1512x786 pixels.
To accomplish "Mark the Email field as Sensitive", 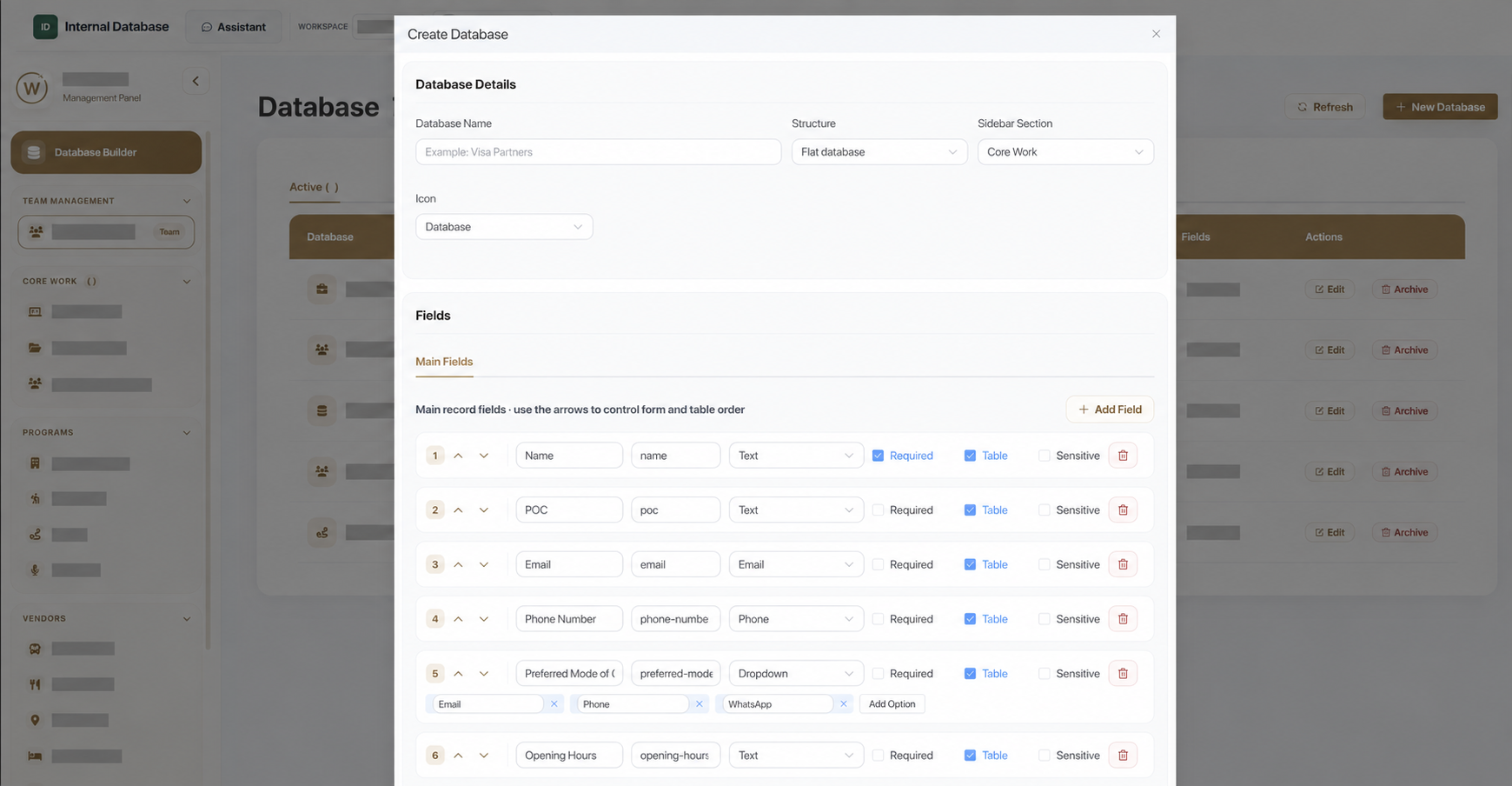I will pyautogui.click(x=1044, y=564).
